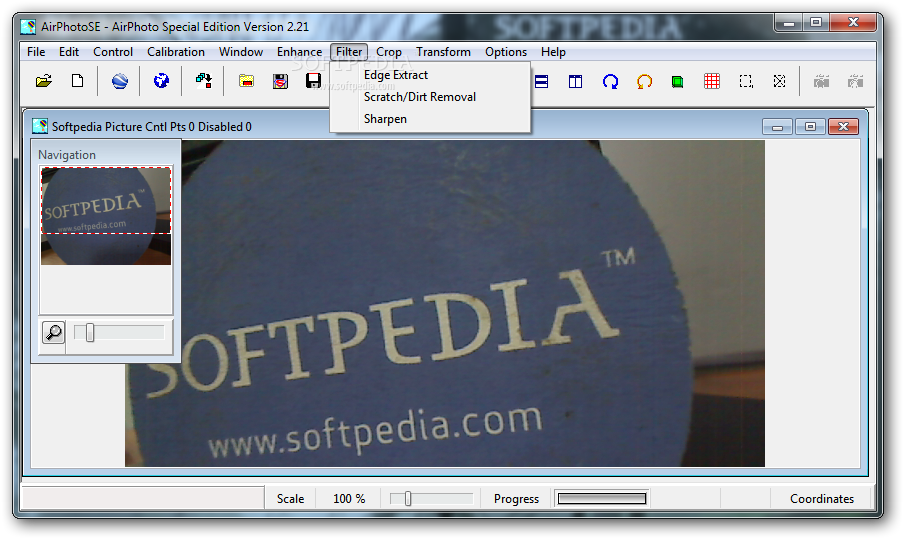
Task: Click the last greyed-out camera icon
Action: tap(856, 81)
